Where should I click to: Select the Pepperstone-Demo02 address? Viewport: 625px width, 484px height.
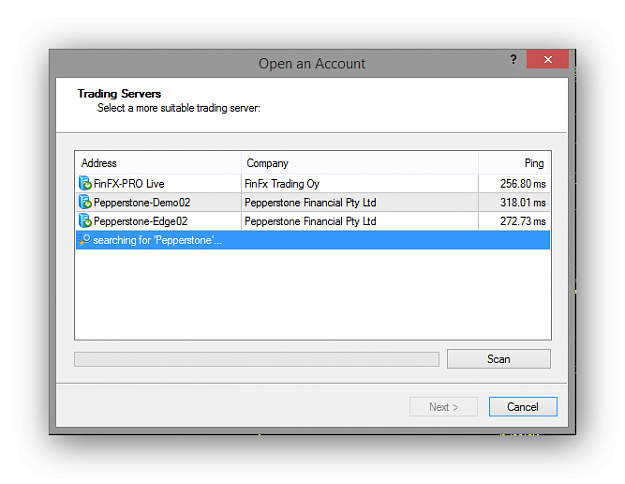(142, 203)
